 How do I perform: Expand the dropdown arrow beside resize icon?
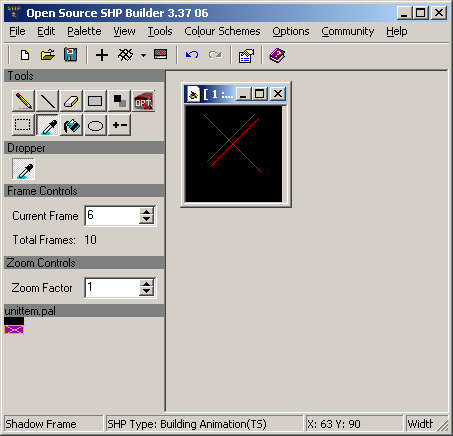click(x=143, y=55)
